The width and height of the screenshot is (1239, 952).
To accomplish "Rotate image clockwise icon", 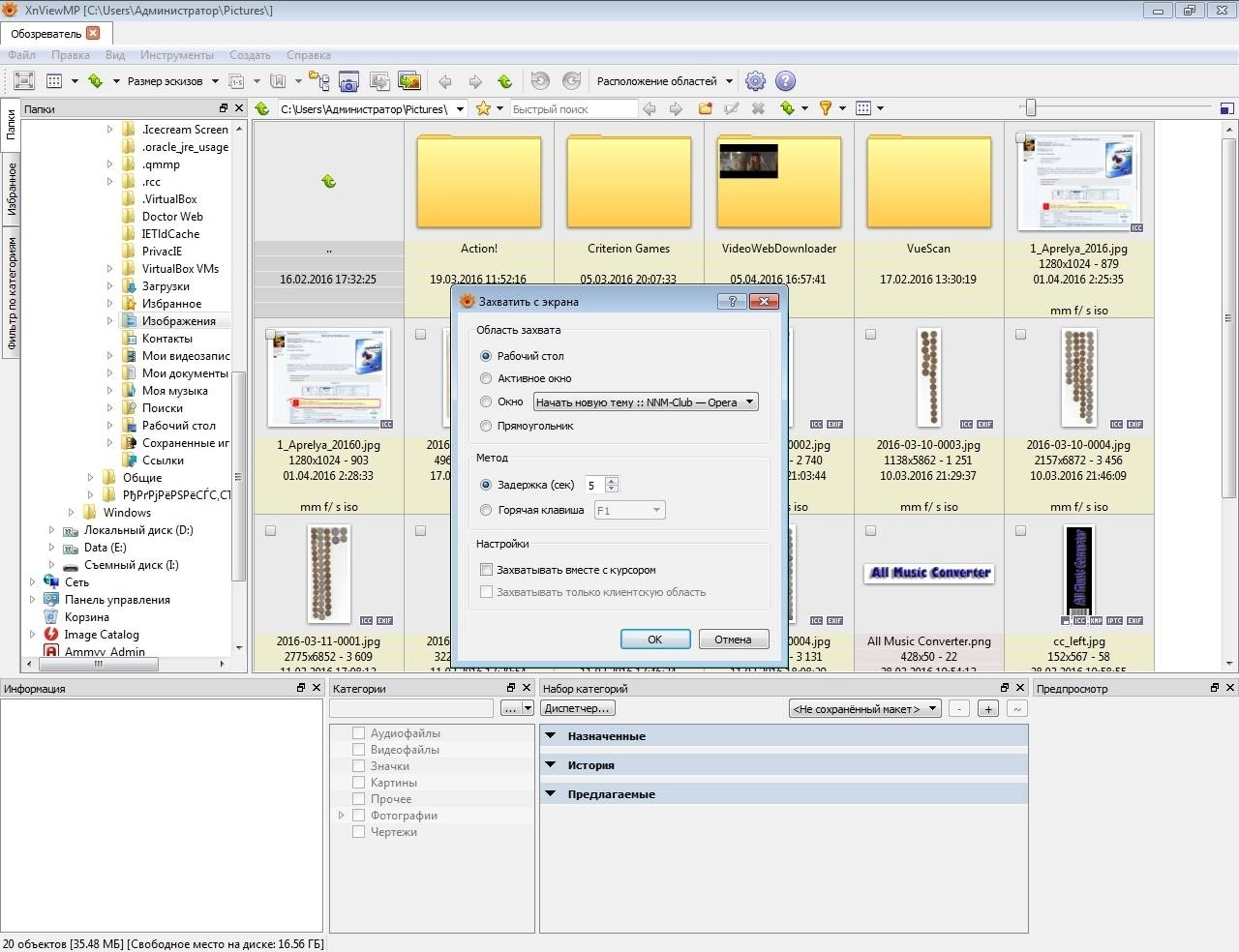I will click(572, 81).
